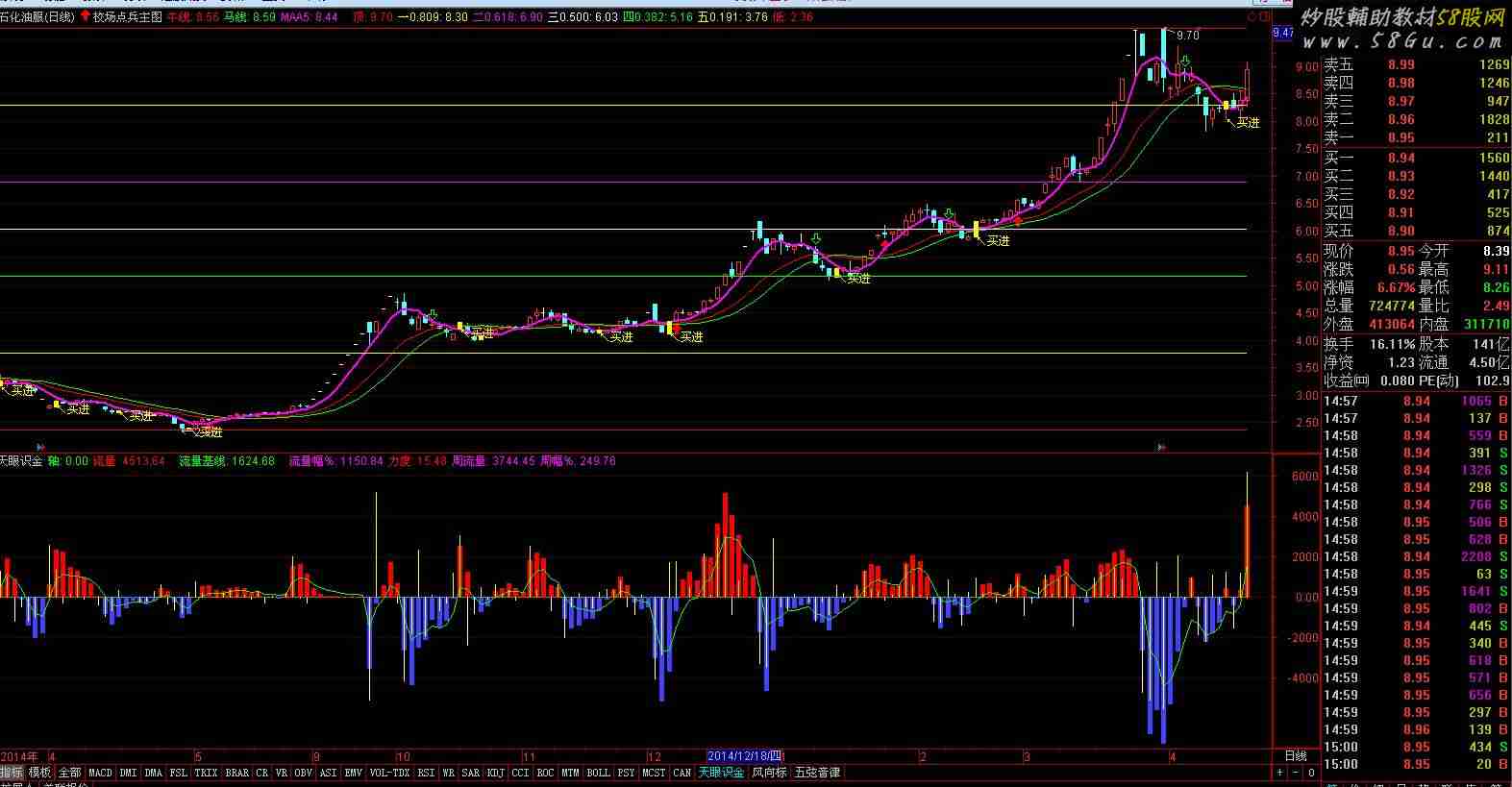Select the BRAR indicator tab
Image resolution: width=1512 pixels, height=787 pixels.
click(x=236, y=773)
